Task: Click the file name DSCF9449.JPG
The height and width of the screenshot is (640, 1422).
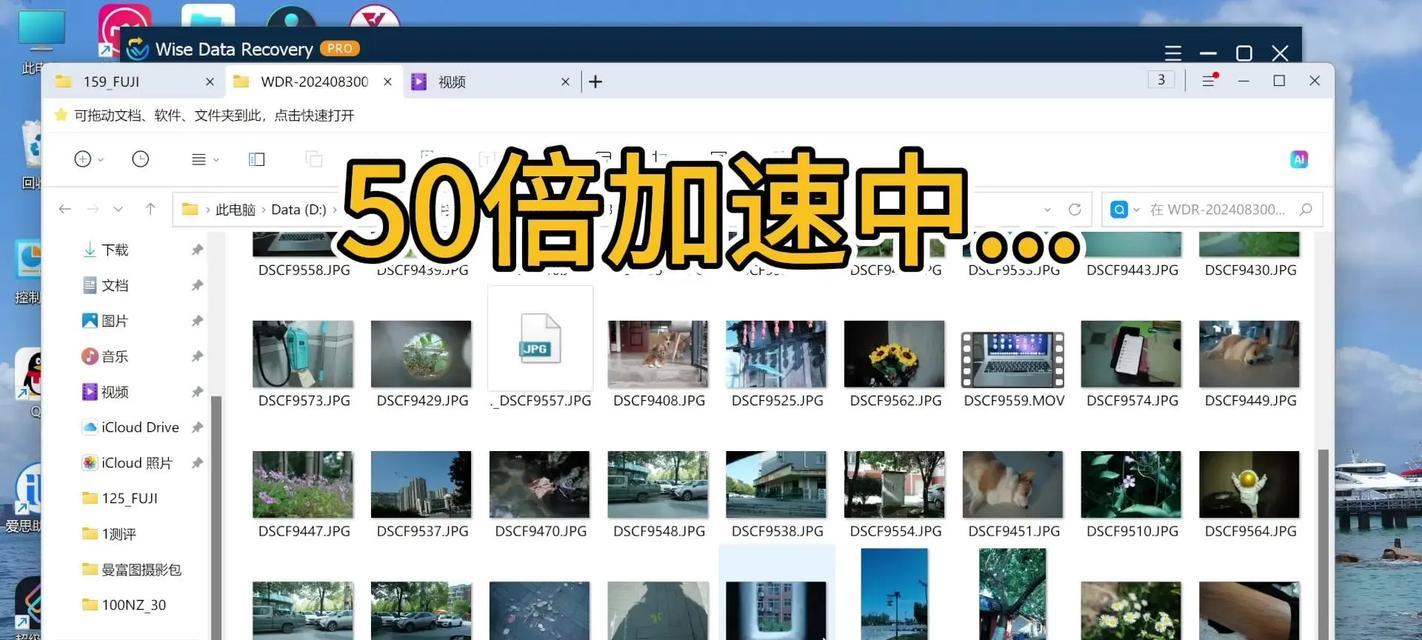Action: 1250,400
